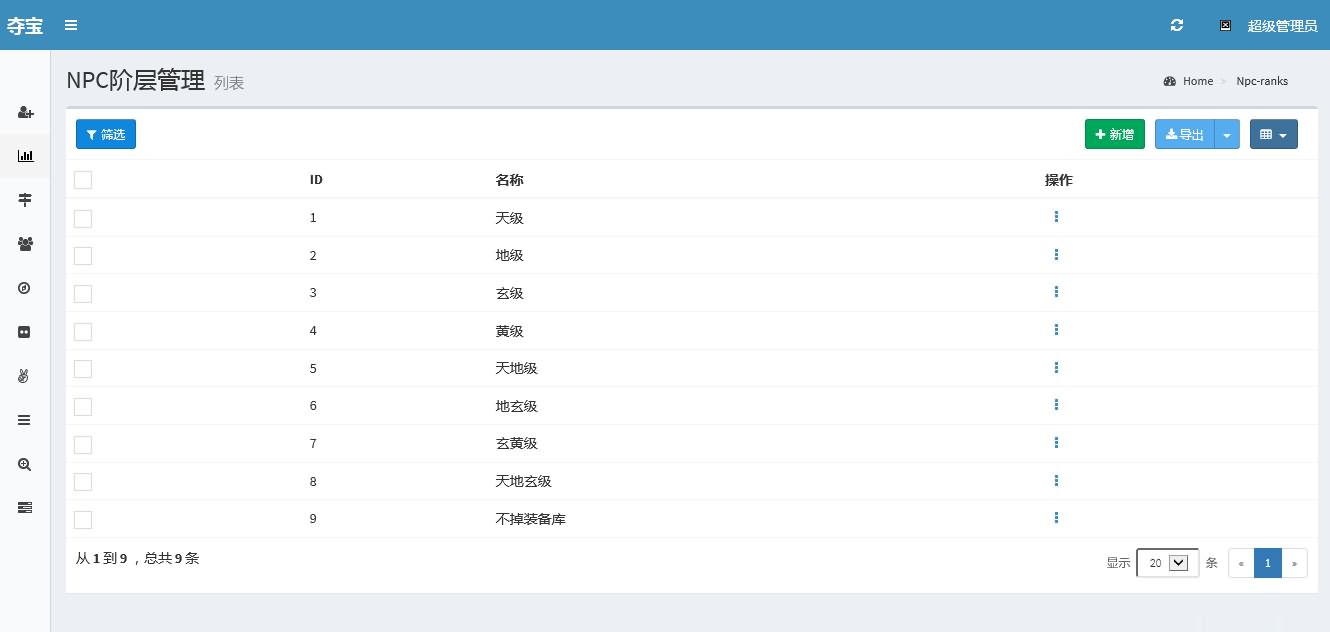The height and width of the screenshot is (632, 1330).
Task: Open the action menu for row 天级
Action: [x=1056, y=217]
